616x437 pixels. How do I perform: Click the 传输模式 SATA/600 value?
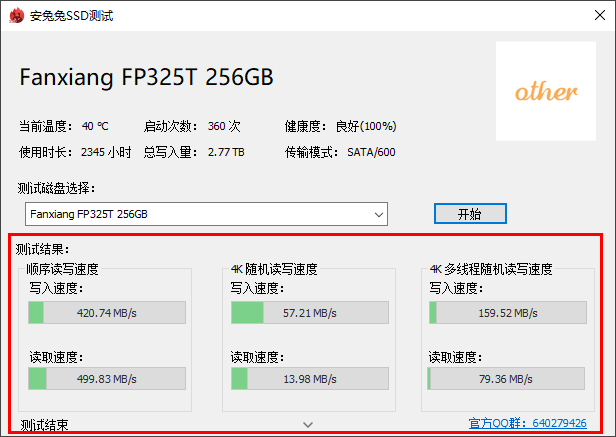tap(371, 152)
